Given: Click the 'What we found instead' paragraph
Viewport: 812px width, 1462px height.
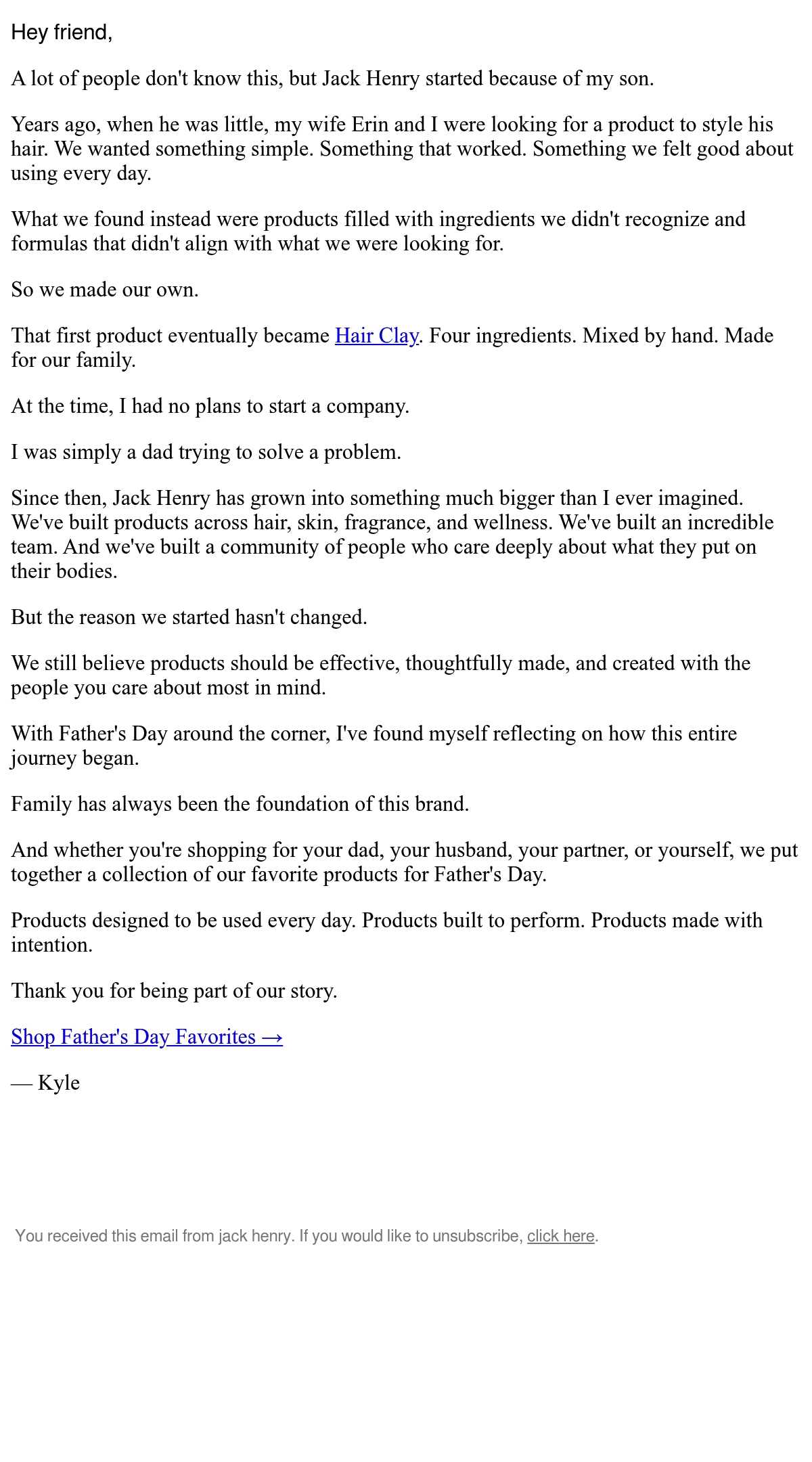Looking at the screenshot, I should point(378,231).
